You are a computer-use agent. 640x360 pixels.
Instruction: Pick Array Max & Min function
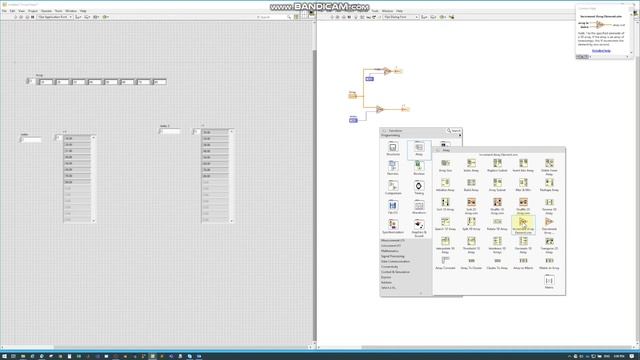click(x=523, y=185)
